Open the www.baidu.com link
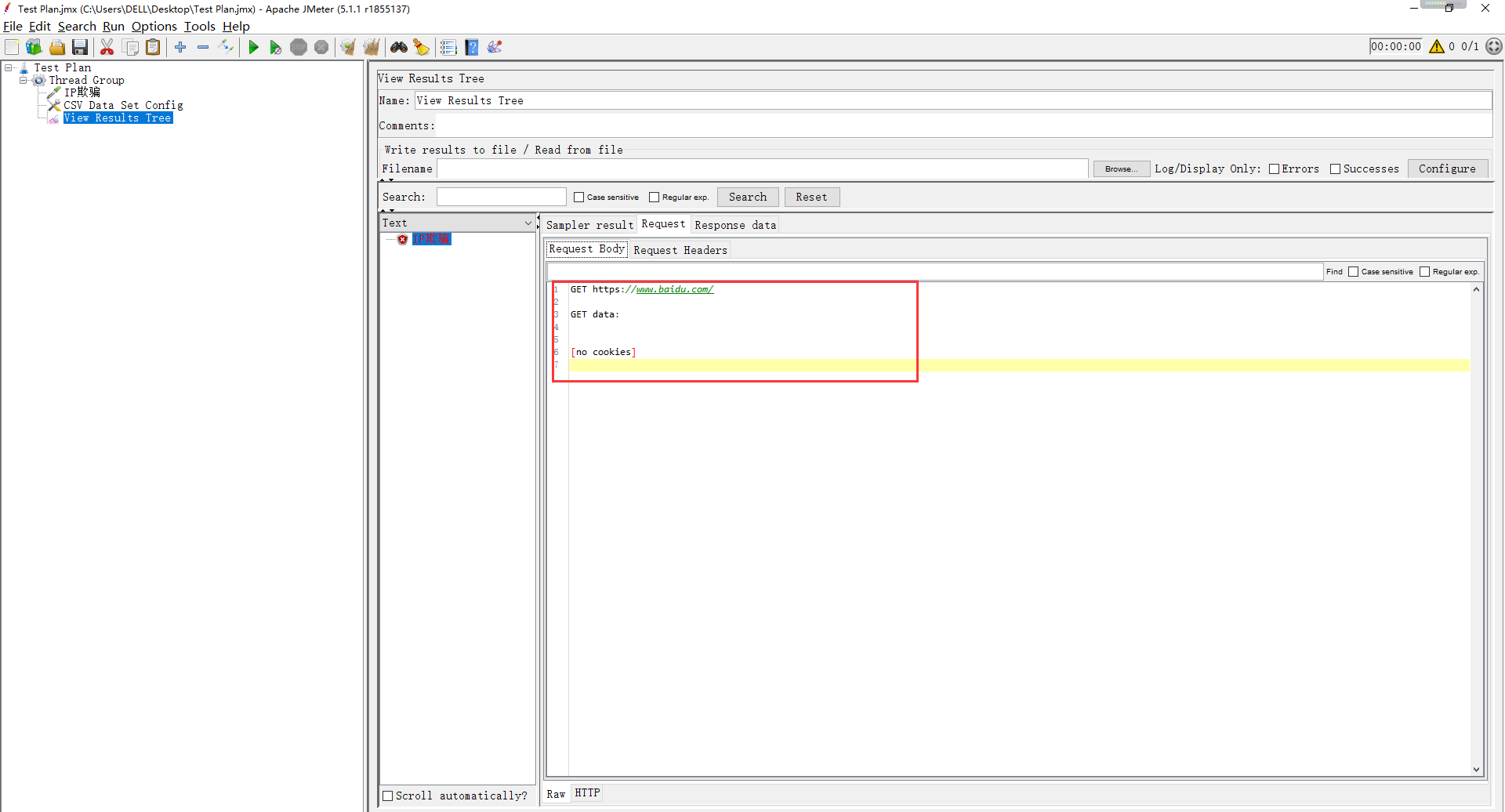Image resolution: width=1505 pixels, height=812 pixels. click(674, 289)
